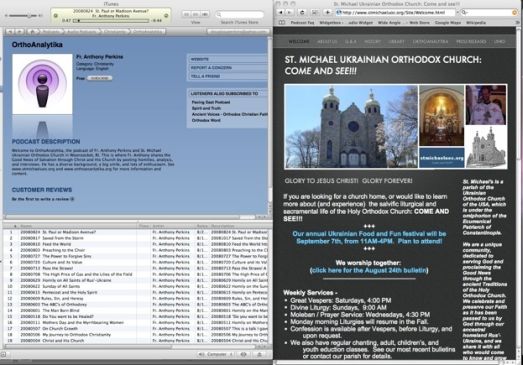The height and width of the screenshot is (365, 523).
Task: Go back in the iTunes Store
Action: coord(10,32)
